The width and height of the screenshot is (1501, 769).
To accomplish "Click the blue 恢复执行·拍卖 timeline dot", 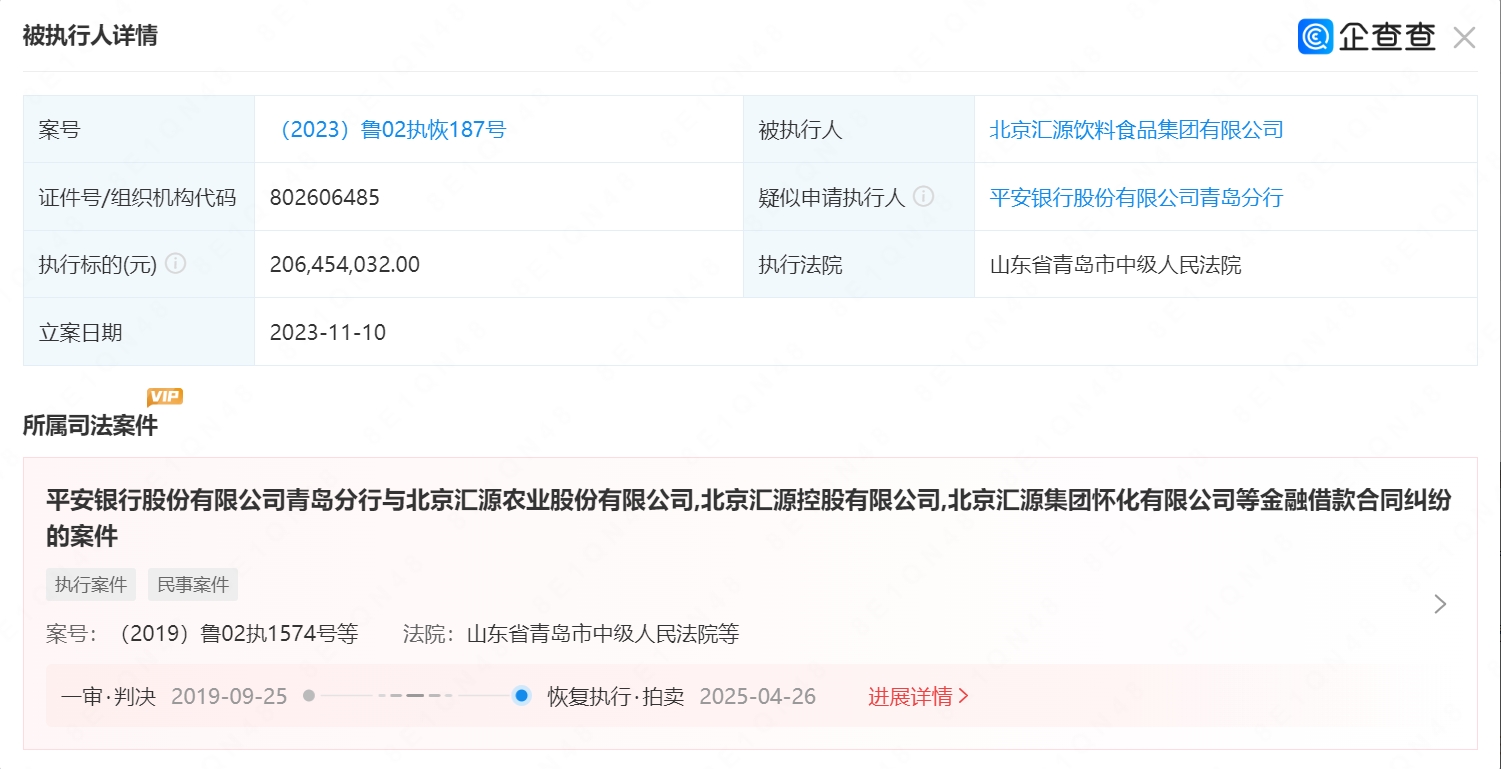I will tap(521, 696).
